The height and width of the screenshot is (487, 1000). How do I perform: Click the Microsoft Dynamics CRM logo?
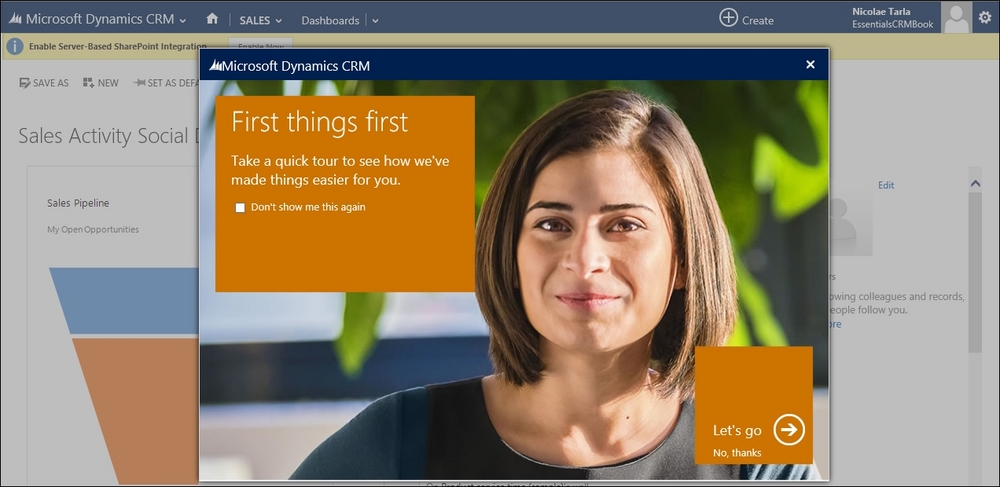pos(15,19)
